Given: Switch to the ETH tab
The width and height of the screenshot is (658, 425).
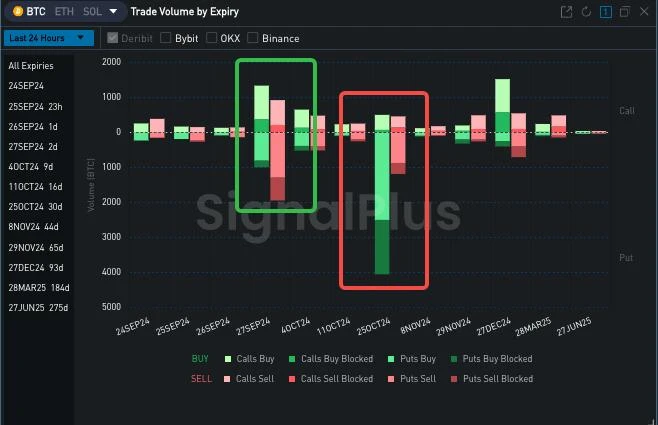Looking at the screenshot, I should pyautogui.click(x=63, y=12).
